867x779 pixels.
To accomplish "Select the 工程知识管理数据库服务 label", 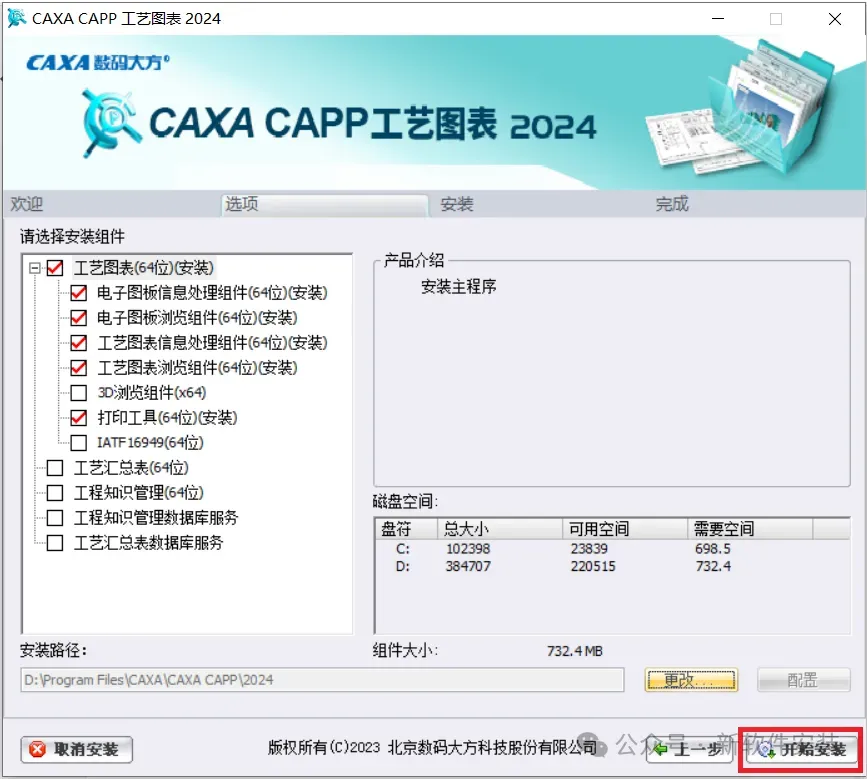I will [156, 517].
